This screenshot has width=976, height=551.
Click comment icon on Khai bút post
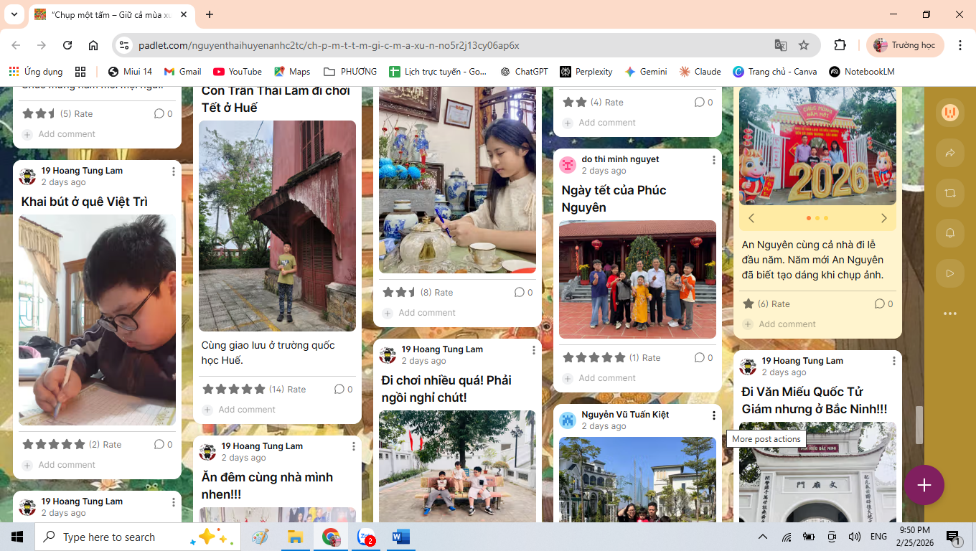(159, 444)
